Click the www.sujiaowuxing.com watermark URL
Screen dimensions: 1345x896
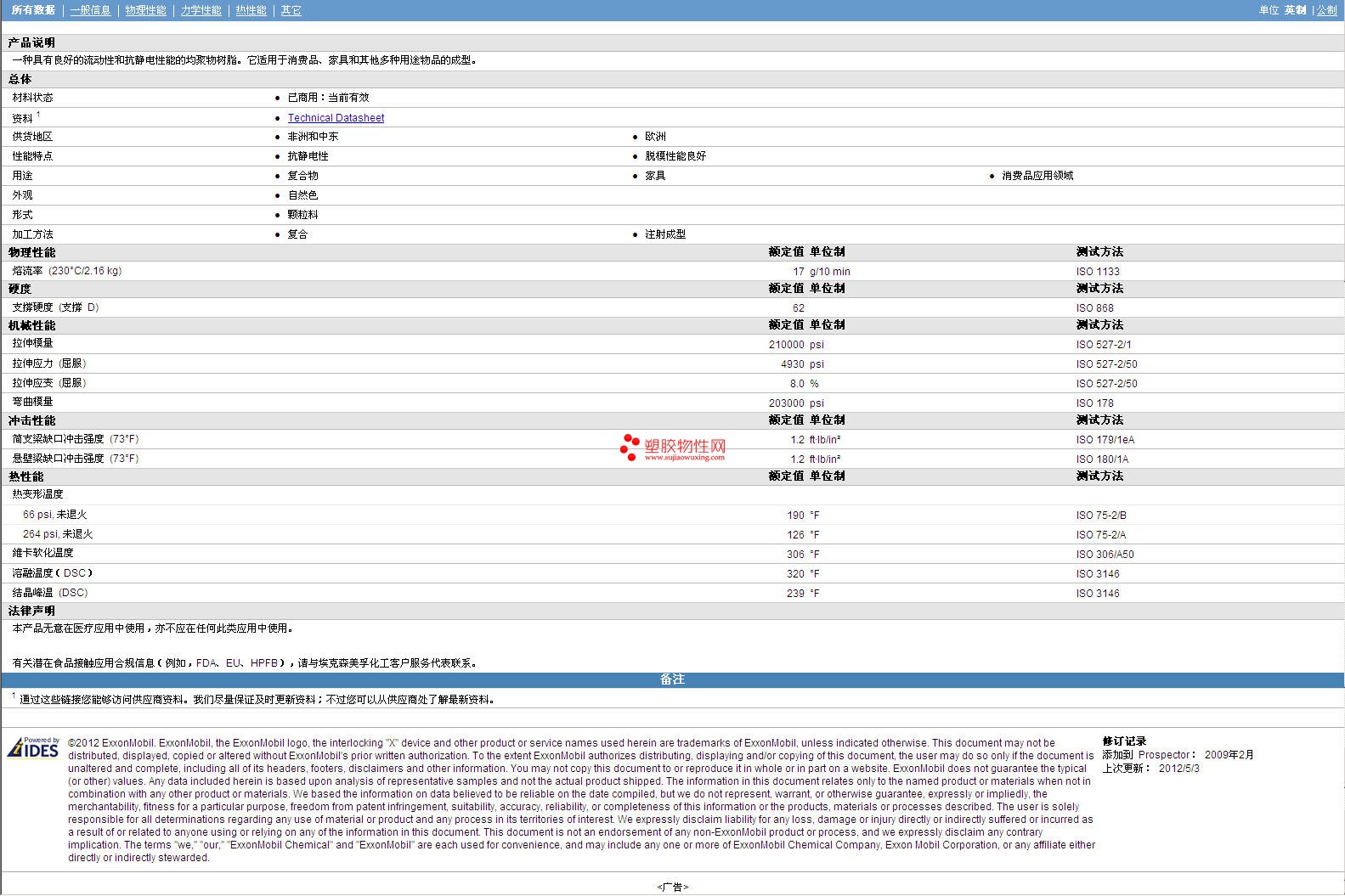point(684,457)
